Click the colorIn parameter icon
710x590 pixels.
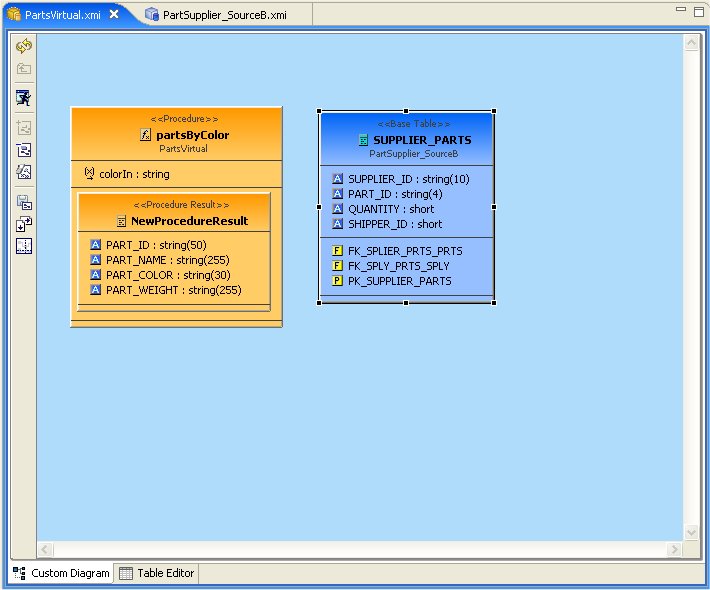89,173
